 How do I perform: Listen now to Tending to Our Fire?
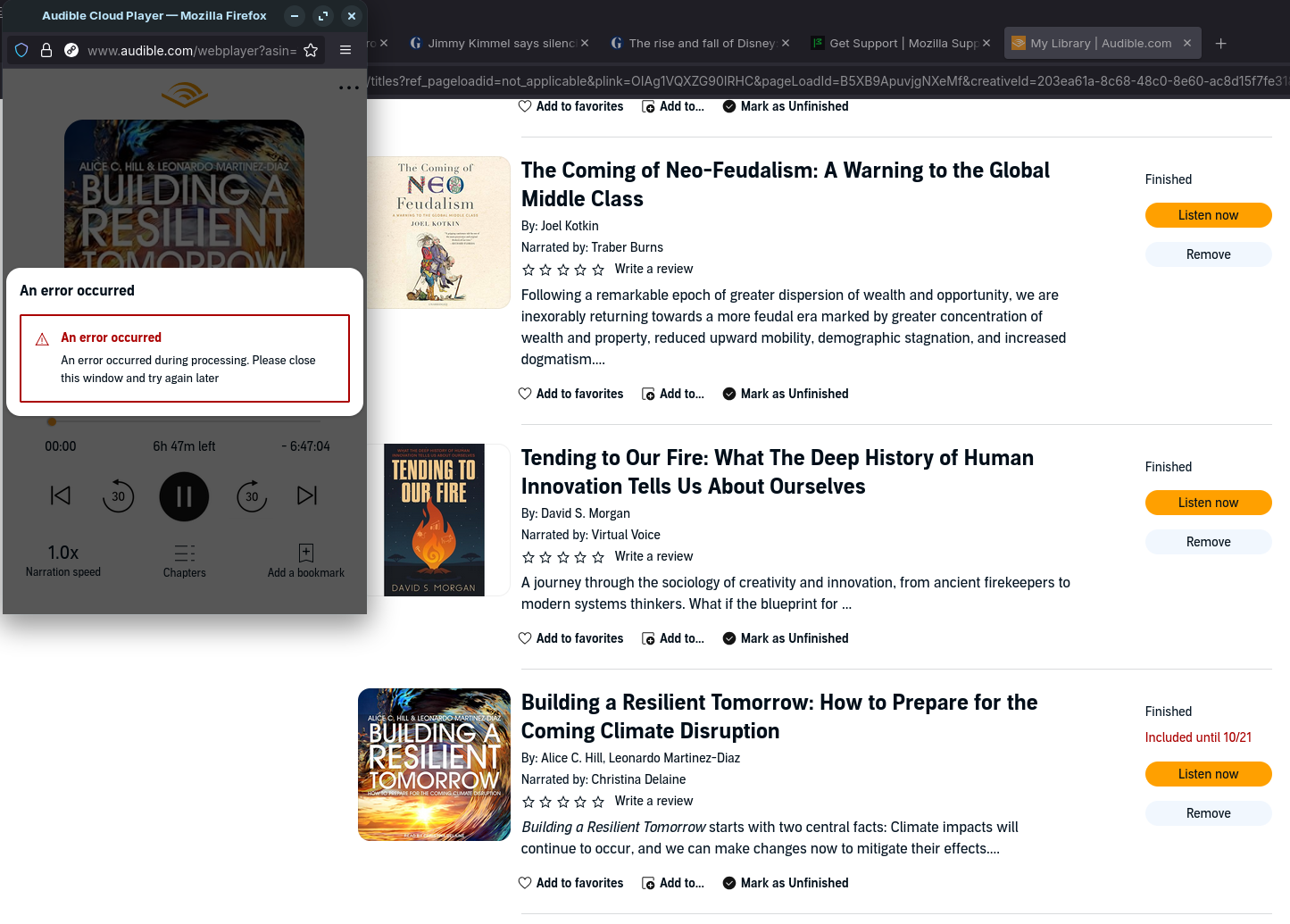tap(1209, 503)
